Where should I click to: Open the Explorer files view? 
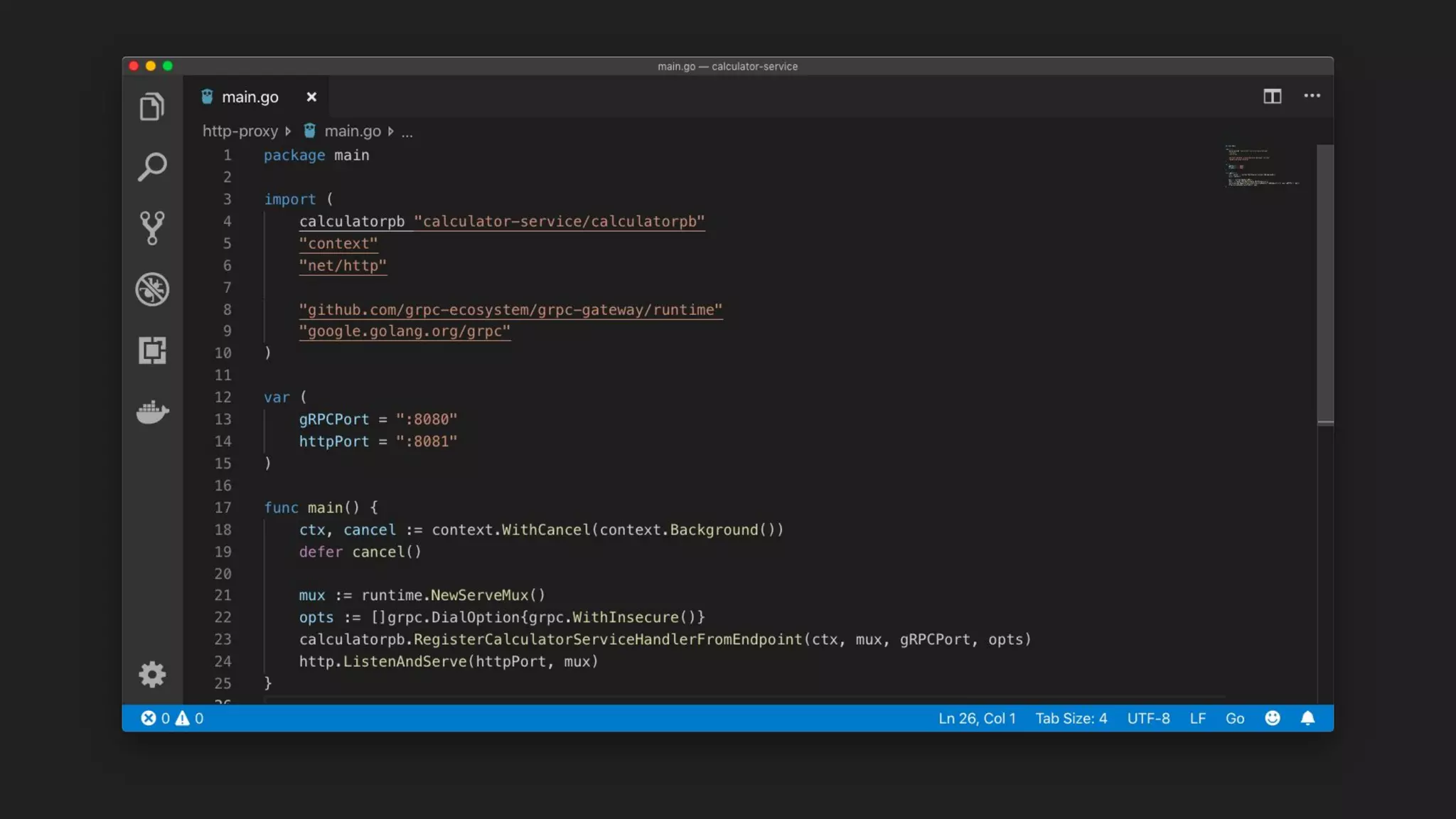(x=152, y=107)
